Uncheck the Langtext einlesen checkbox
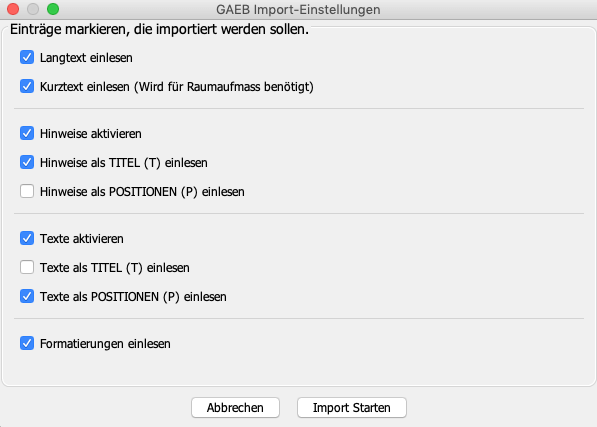This screenshot has height=427, width=597. pos(27,57)
